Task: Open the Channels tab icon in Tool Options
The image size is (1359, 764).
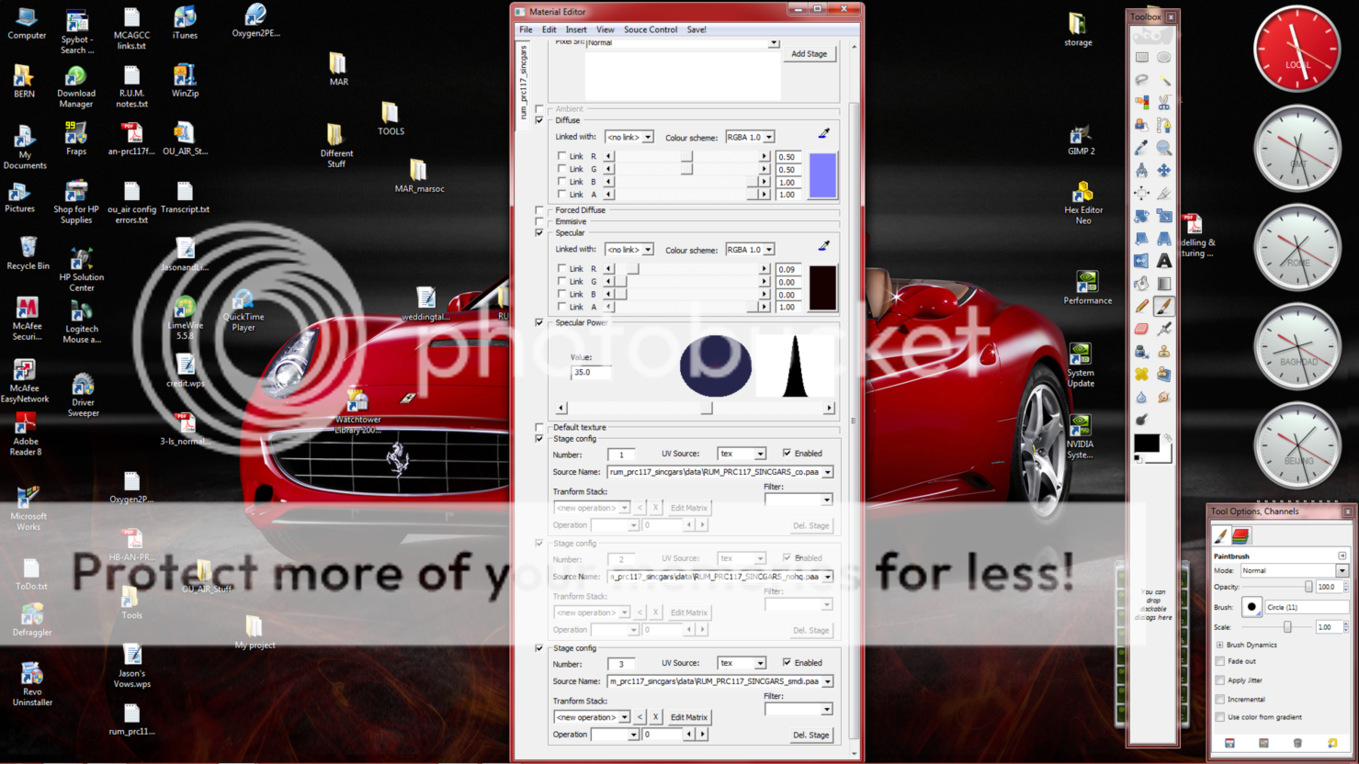Action: [1241, 536]
